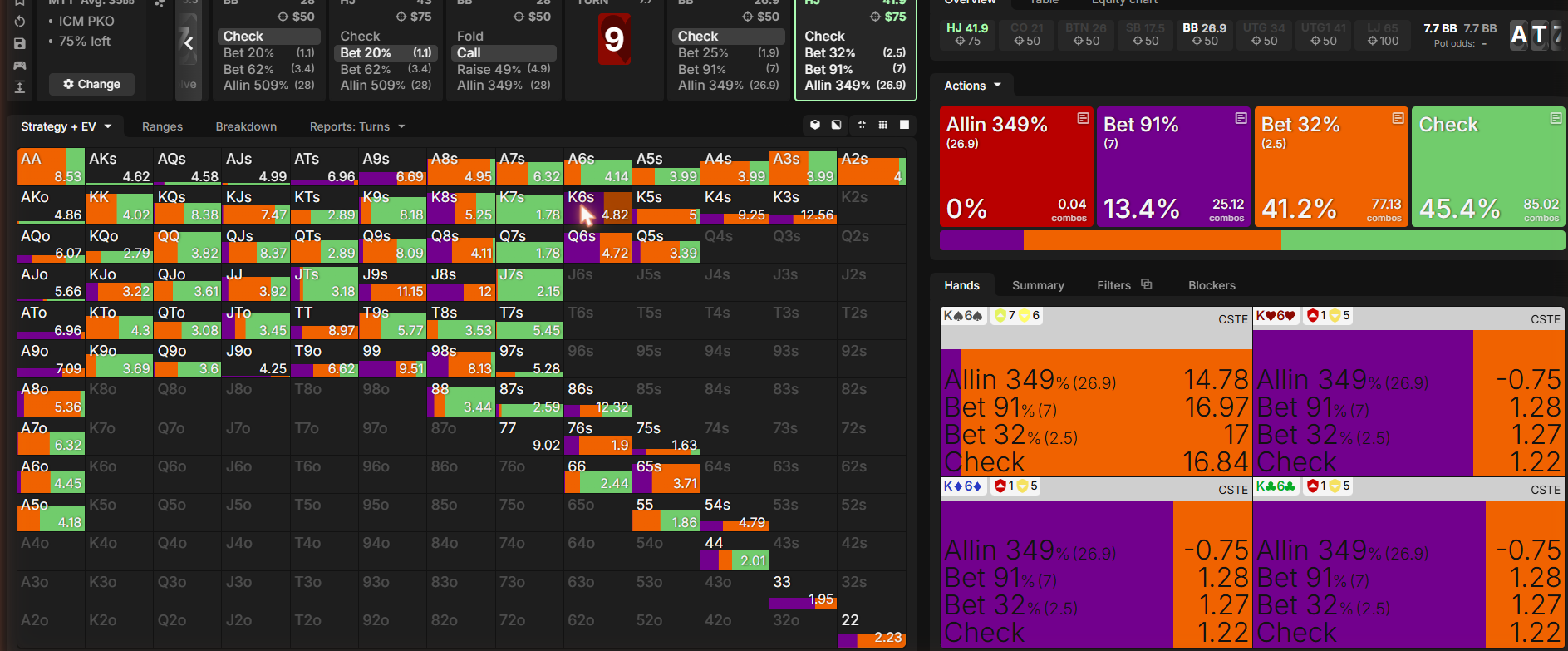
Task: Select the small grid size icon
Action: (862, 125)
